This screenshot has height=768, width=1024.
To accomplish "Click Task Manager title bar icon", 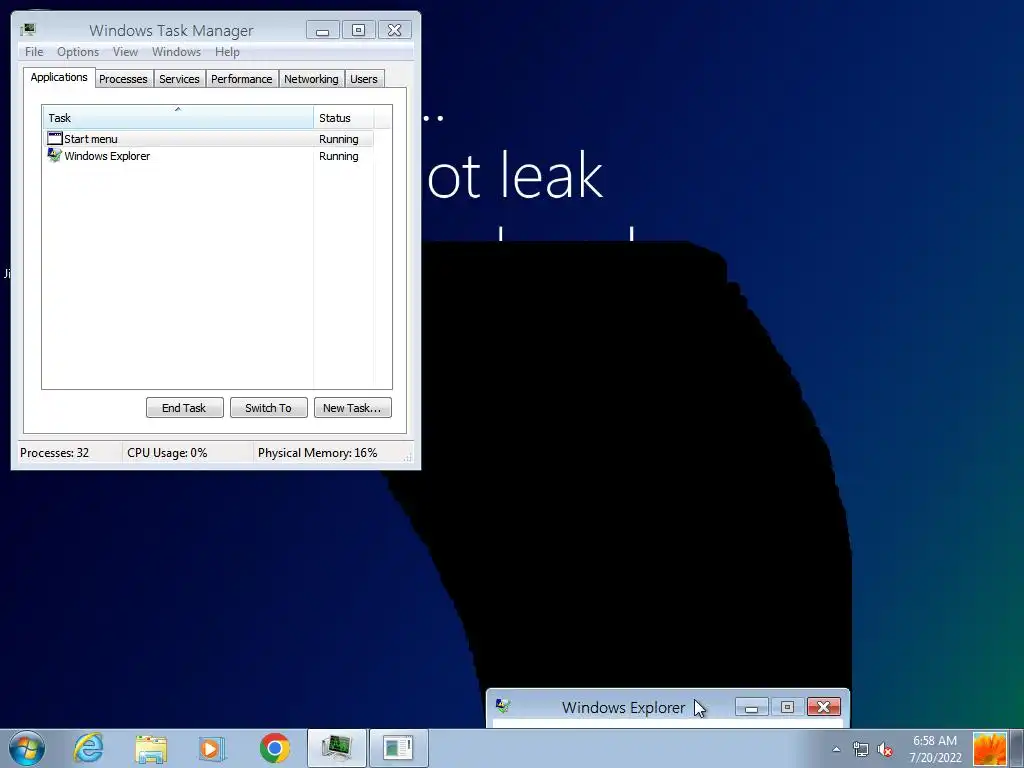I will click(27, 30).
